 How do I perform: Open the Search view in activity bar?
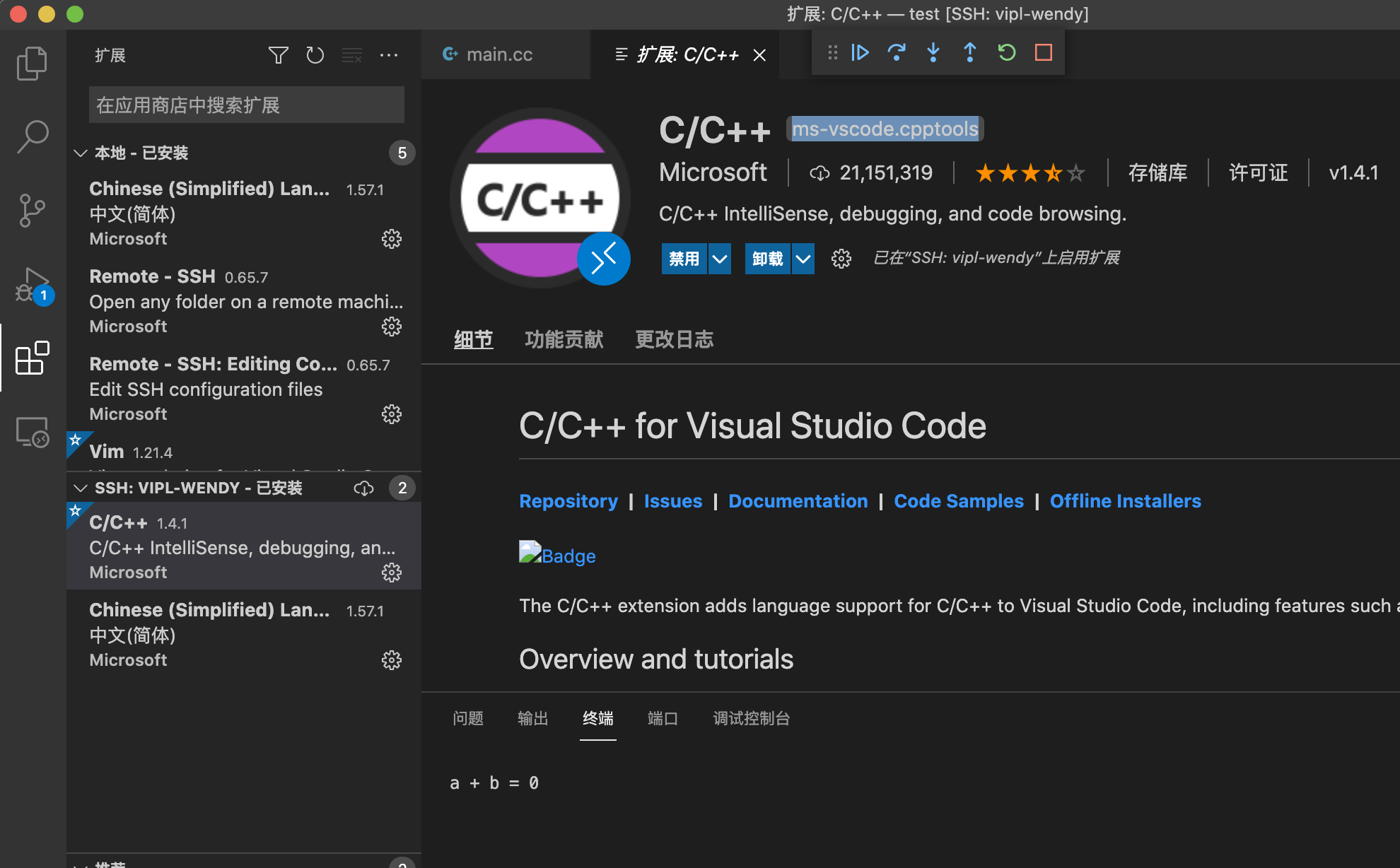[x=32, y=136]
